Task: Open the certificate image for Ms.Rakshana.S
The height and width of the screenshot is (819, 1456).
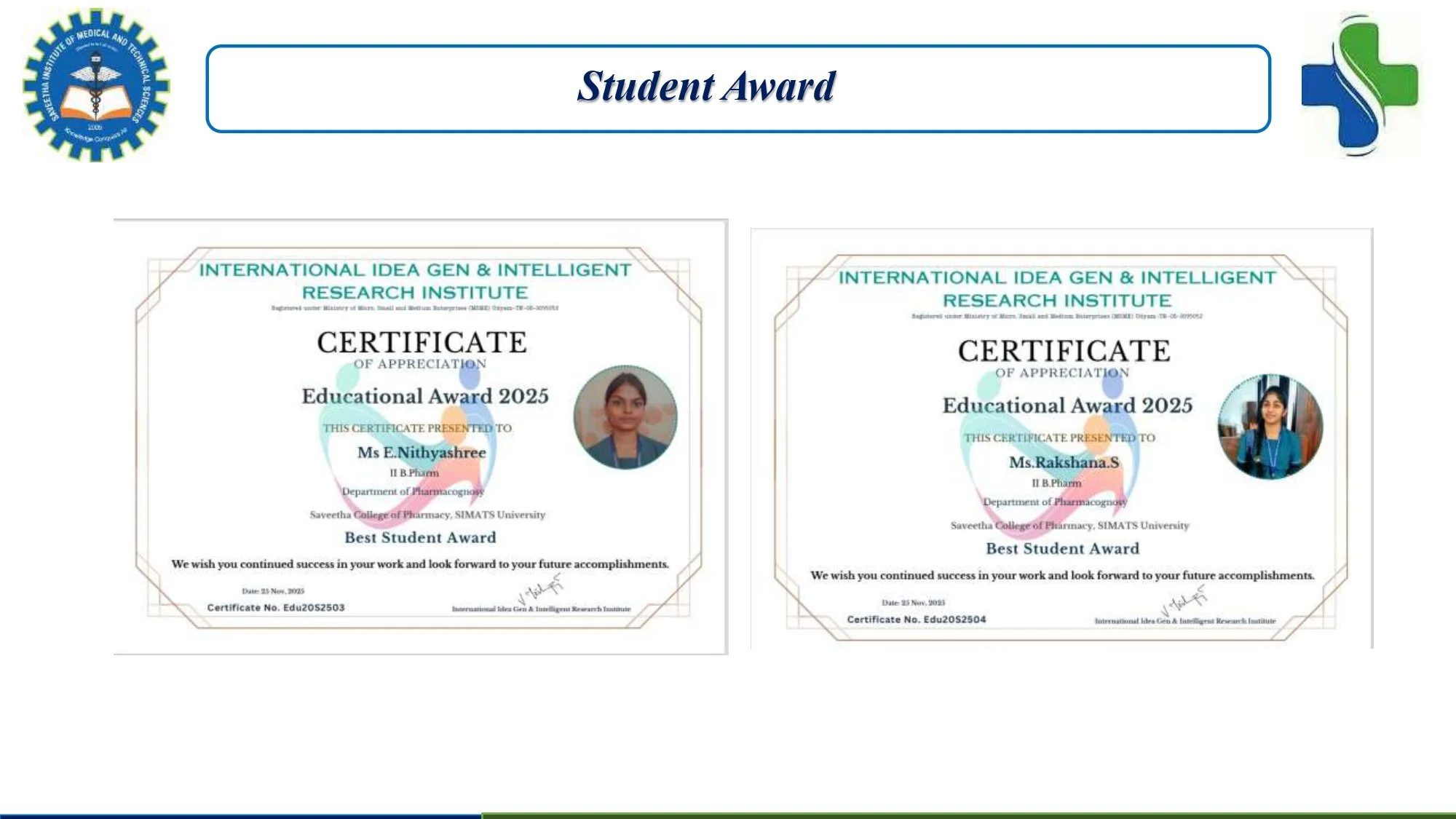Action: (x=1062, y=438)
